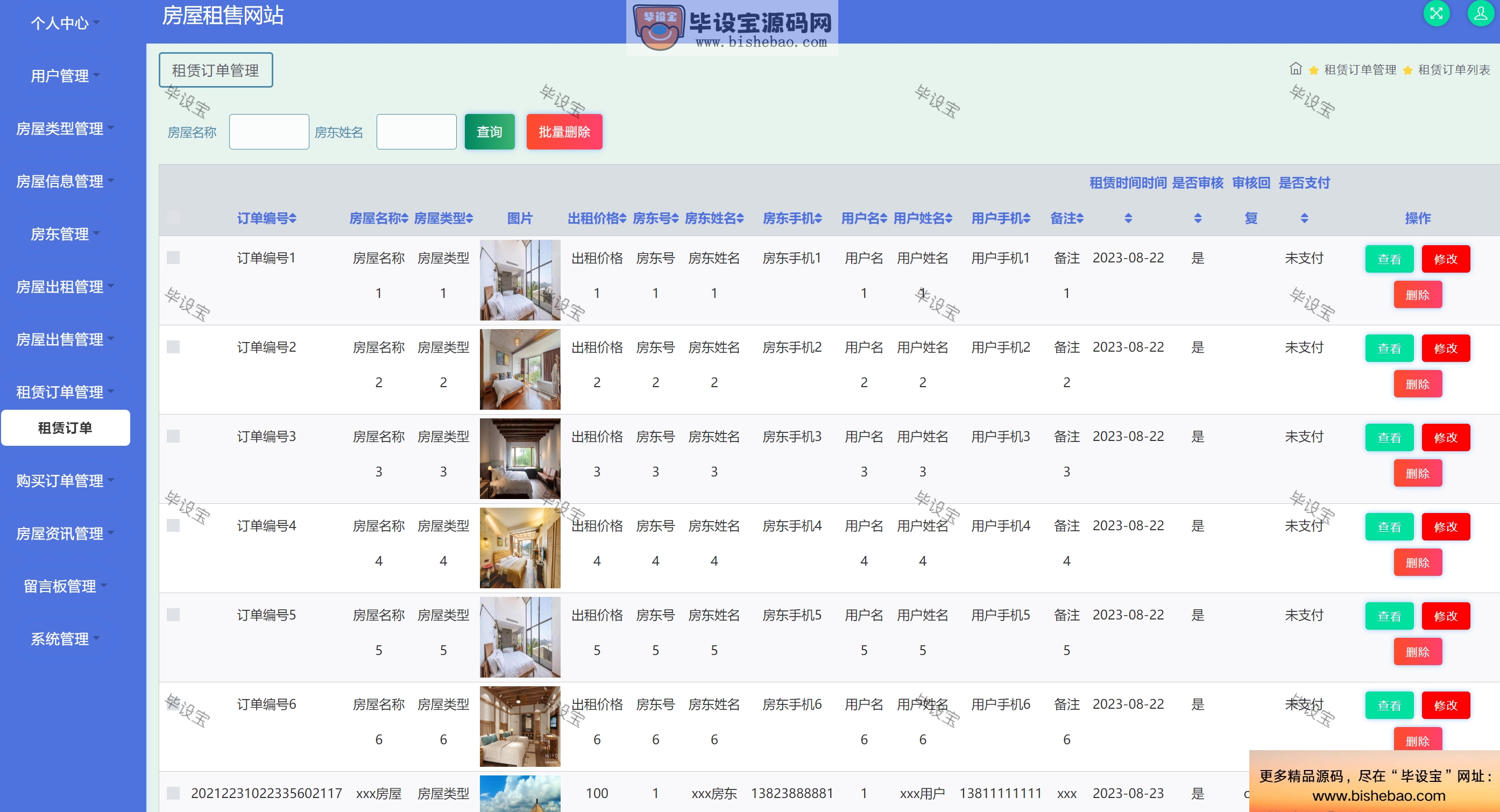The image size is (1500, 812).
Task: Check the row for 订单编号1
Action: pos(173,257)
